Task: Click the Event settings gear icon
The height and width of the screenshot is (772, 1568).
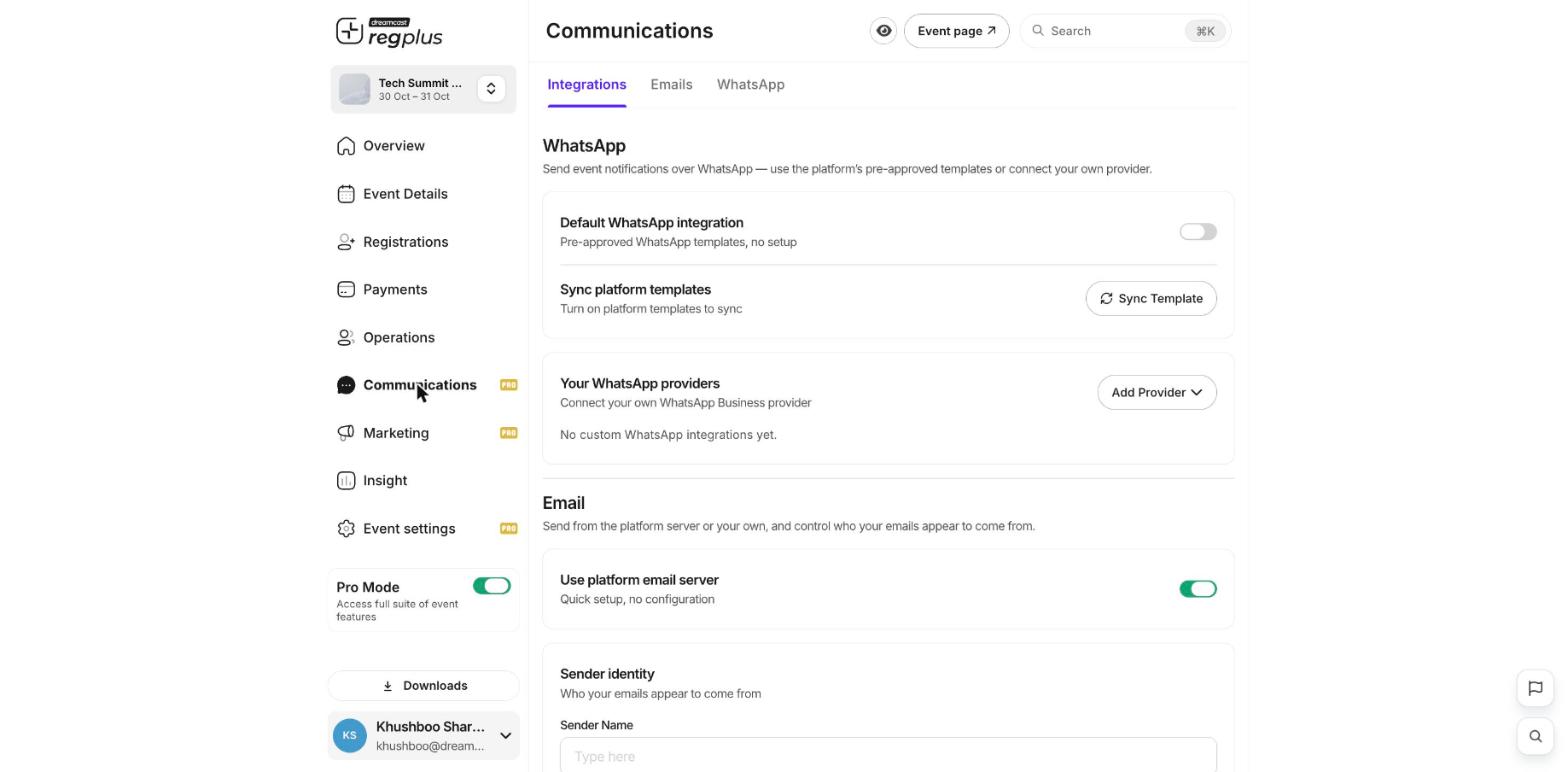Action: 346,529
